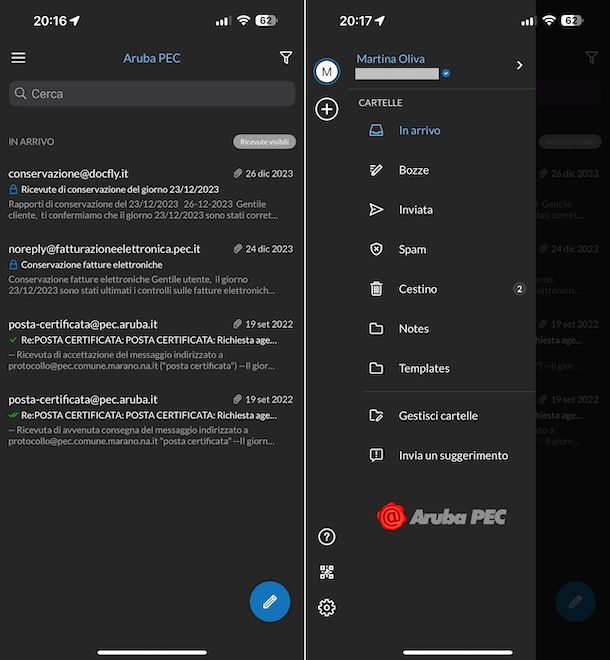Open email from conservazione@docfly.it
This screenshot has width=610, height=660.
152,194
